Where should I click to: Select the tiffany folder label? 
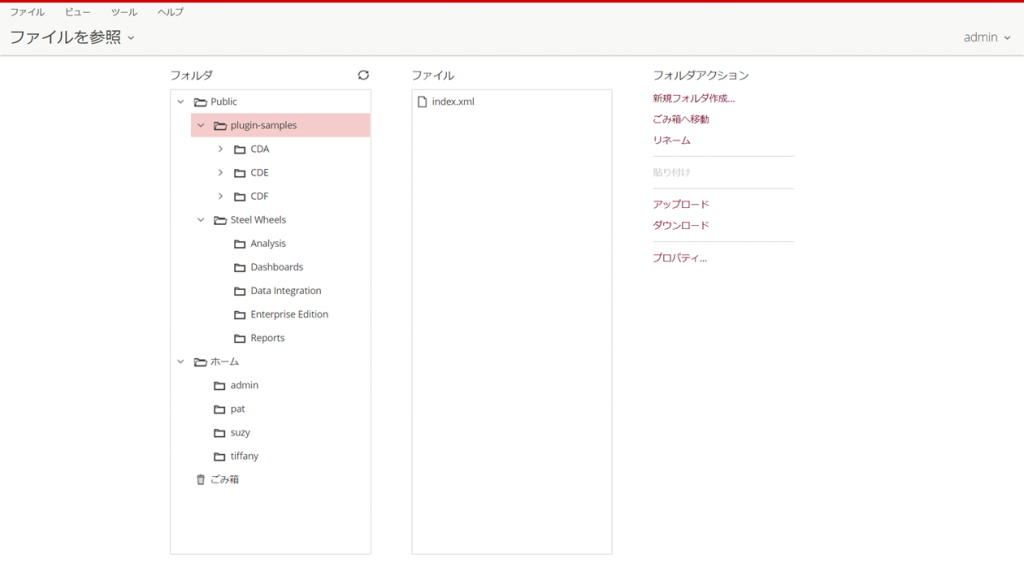pos(244,457)
